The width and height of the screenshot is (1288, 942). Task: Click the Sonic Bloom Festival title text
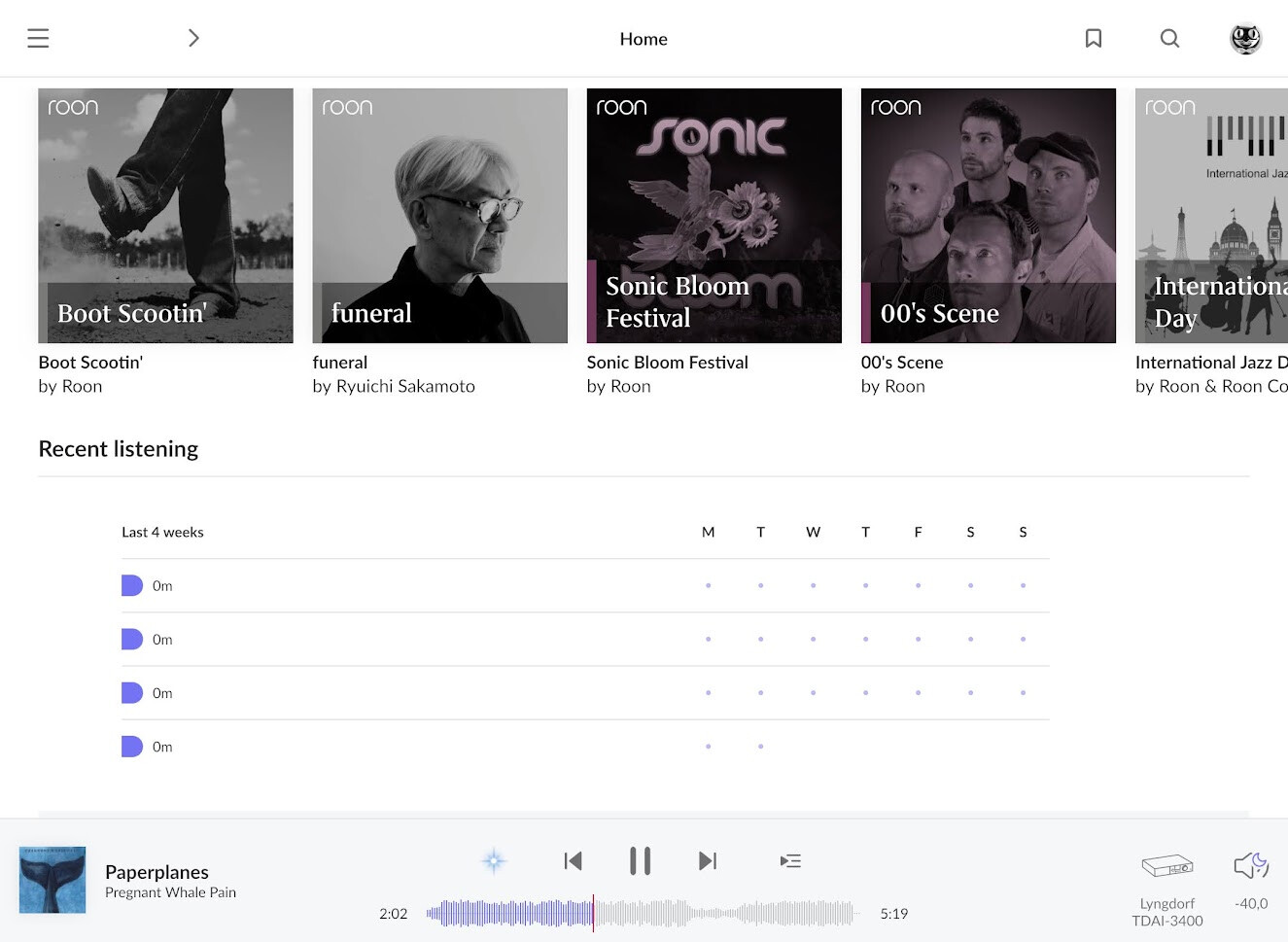pos(668,363)
